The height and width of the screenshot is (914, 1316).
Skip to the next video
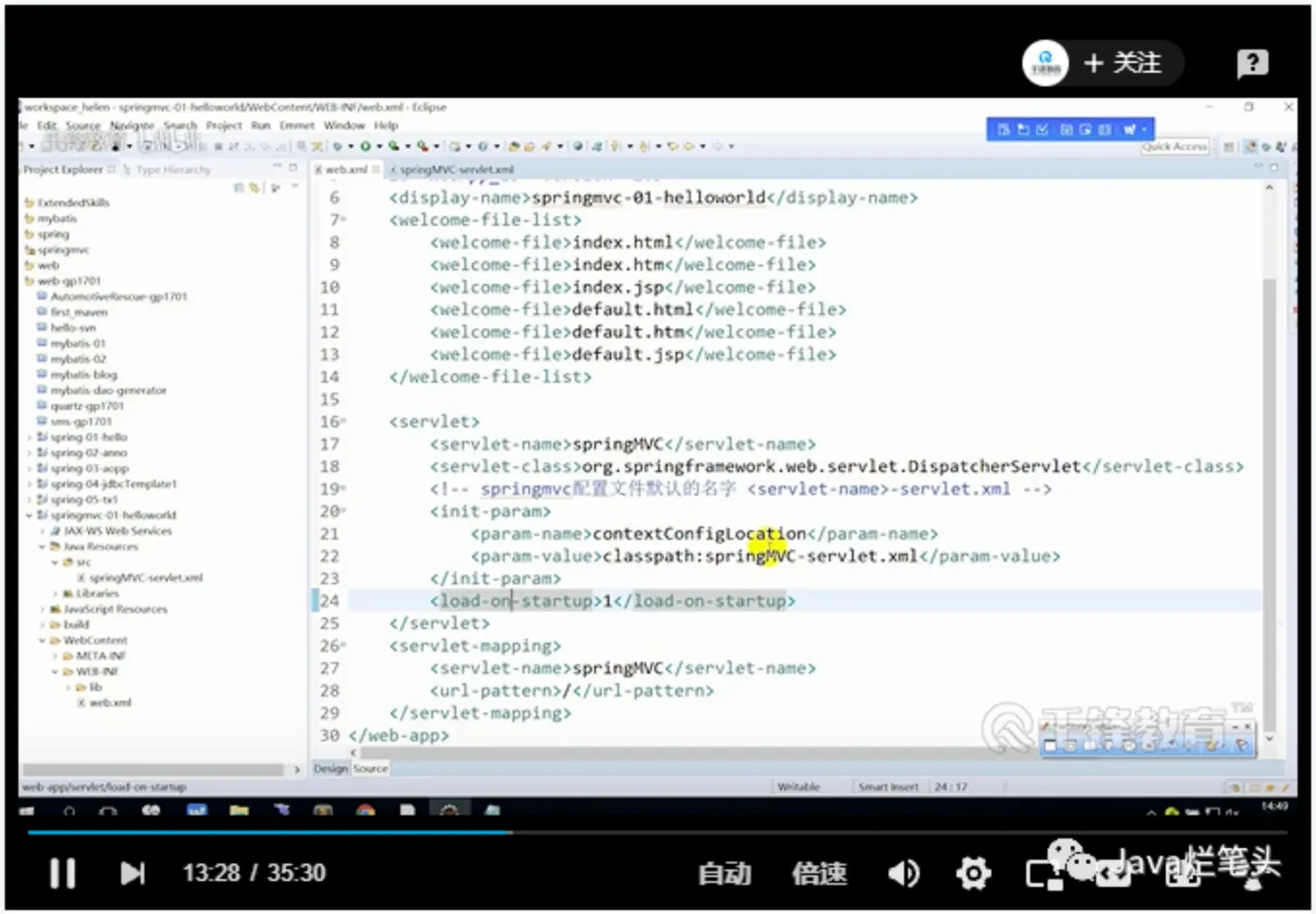(x=133, y=873)
